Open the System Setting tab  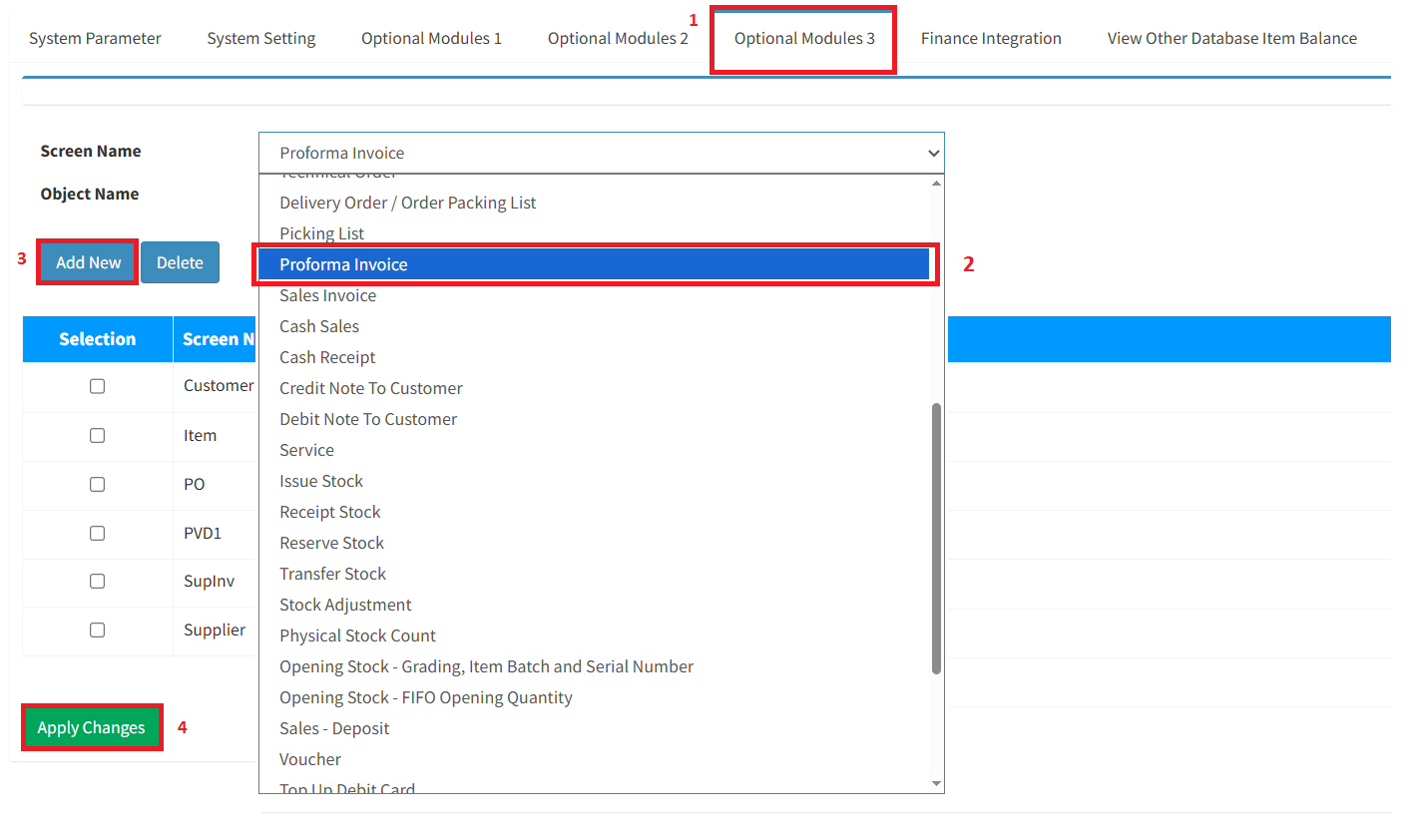(x=260, y=39)
